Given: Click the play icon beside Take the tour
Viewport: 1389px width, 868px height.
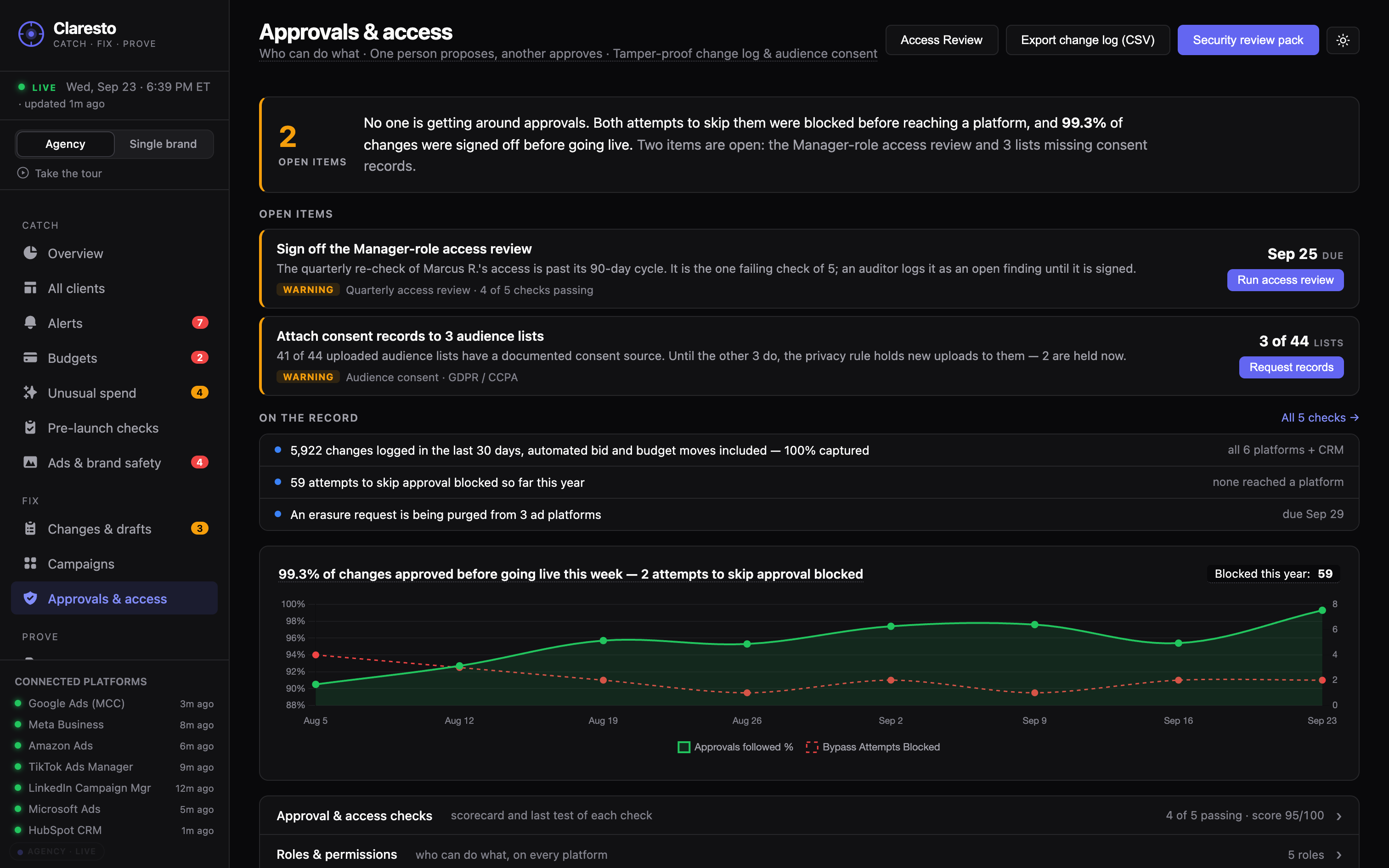Looking at the screenshot, I should point(23,173).
